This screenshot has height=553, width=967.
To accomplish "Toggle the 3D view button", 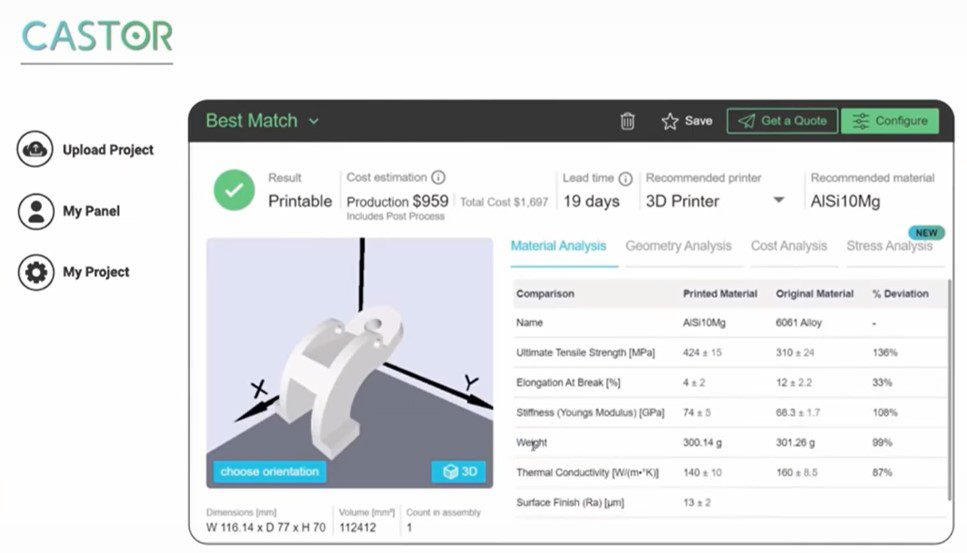I will click(458, 472).
